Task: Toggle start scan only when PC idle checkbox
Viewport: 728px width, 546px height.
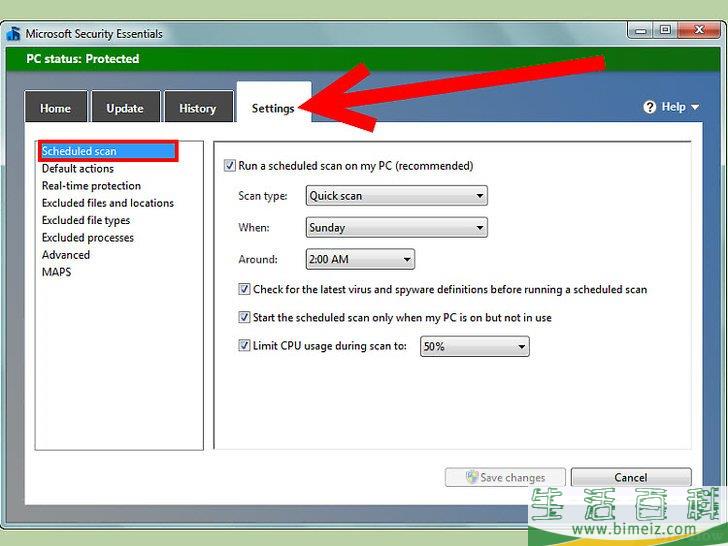Action: (244, 317)
